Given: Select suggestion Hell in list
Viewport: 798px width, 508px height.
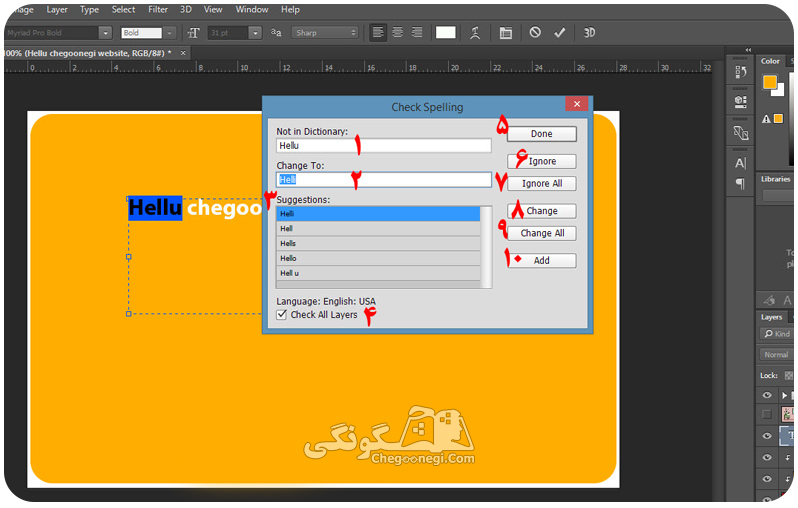Looking at the screenshot, I should 378,229.
